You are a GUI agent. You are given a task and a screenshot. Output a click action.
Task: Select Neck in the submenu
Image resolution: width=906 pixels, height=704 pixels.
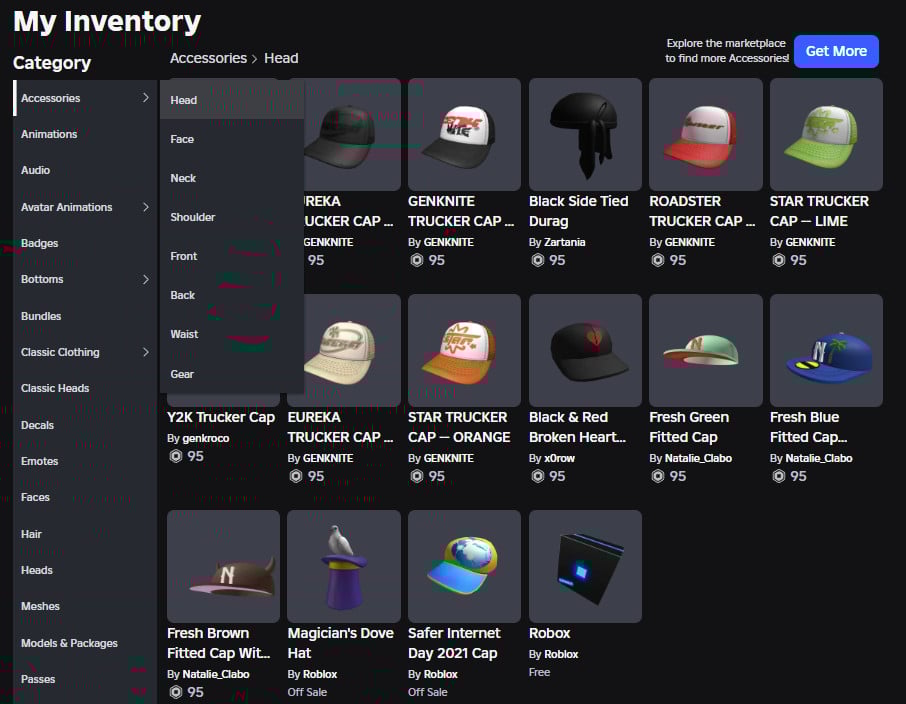pyautogui.click(x=232, y=178)
